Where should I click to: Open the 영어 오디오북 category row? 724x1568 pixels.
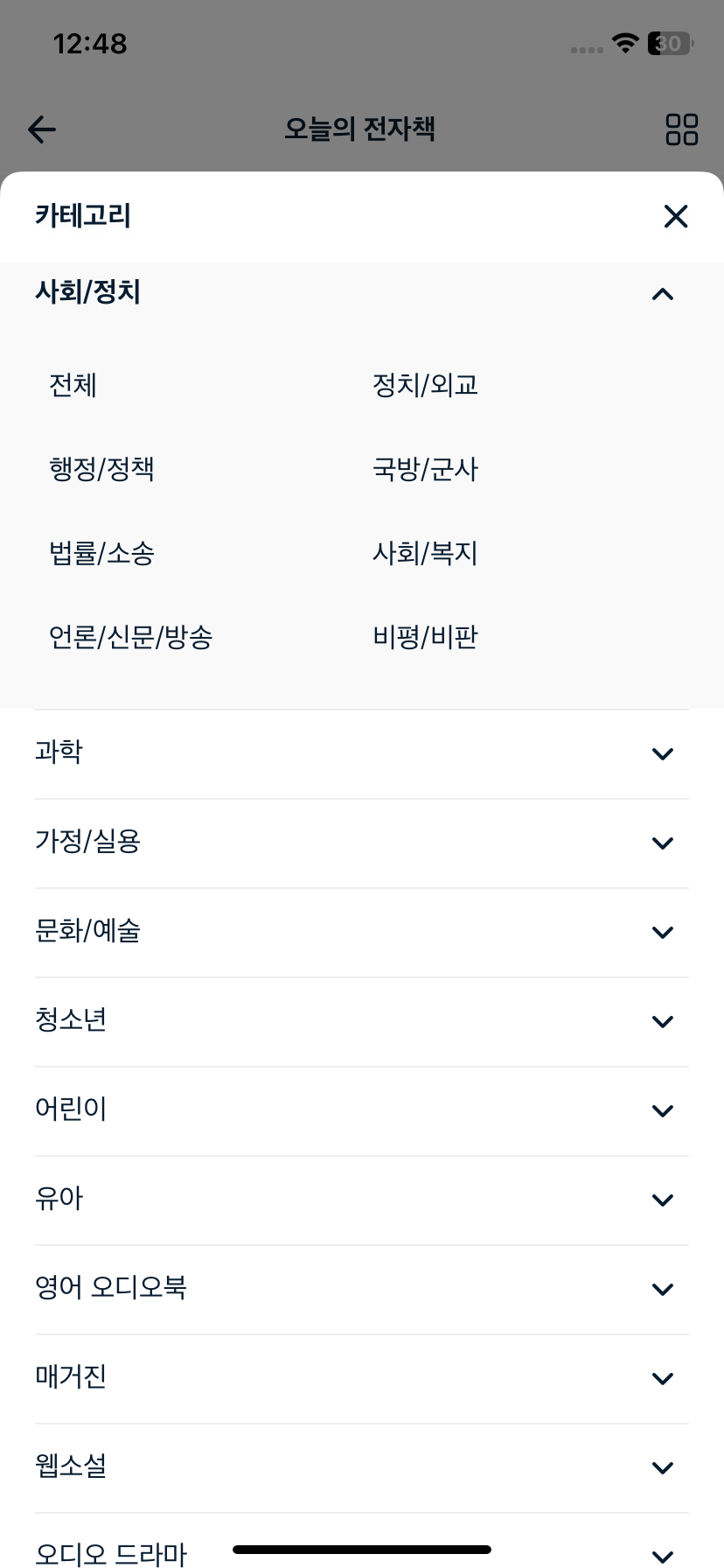[x=362, y=1289]
